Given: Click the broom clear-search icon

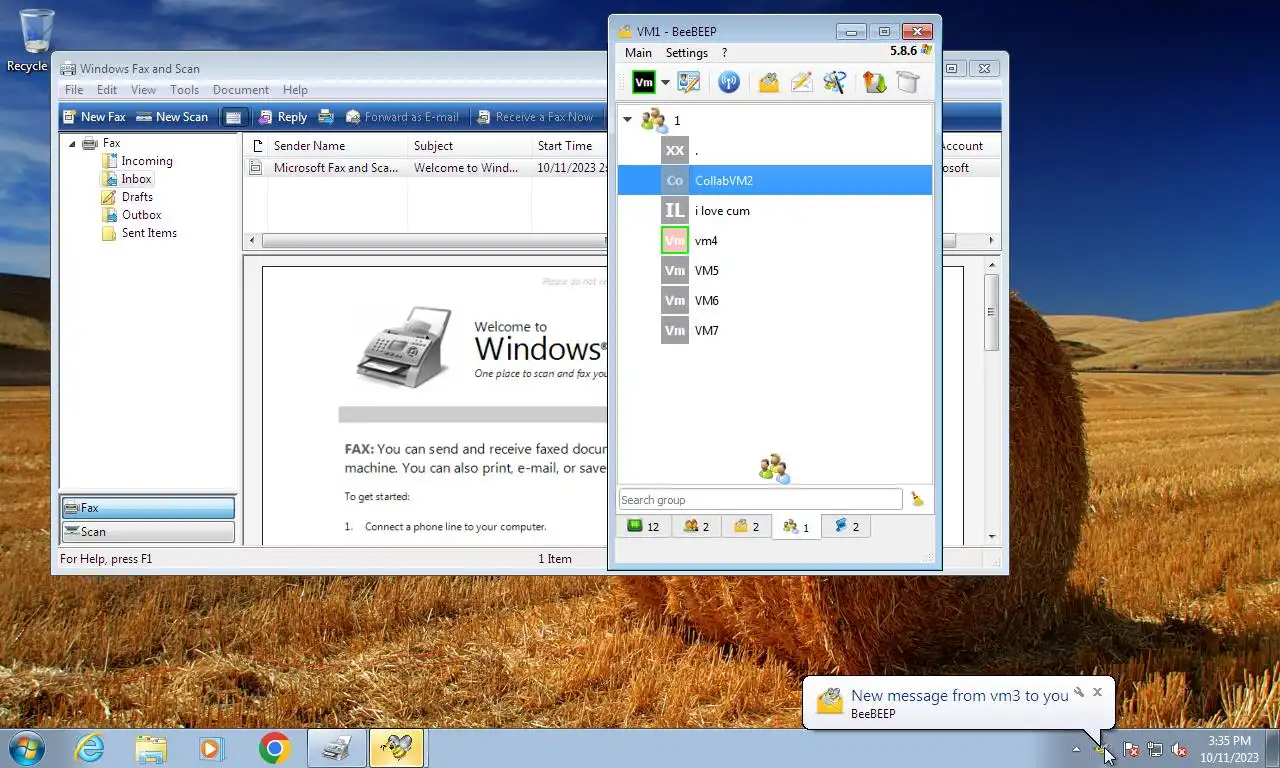Looking at the screenshot, I should coord(917,499).
